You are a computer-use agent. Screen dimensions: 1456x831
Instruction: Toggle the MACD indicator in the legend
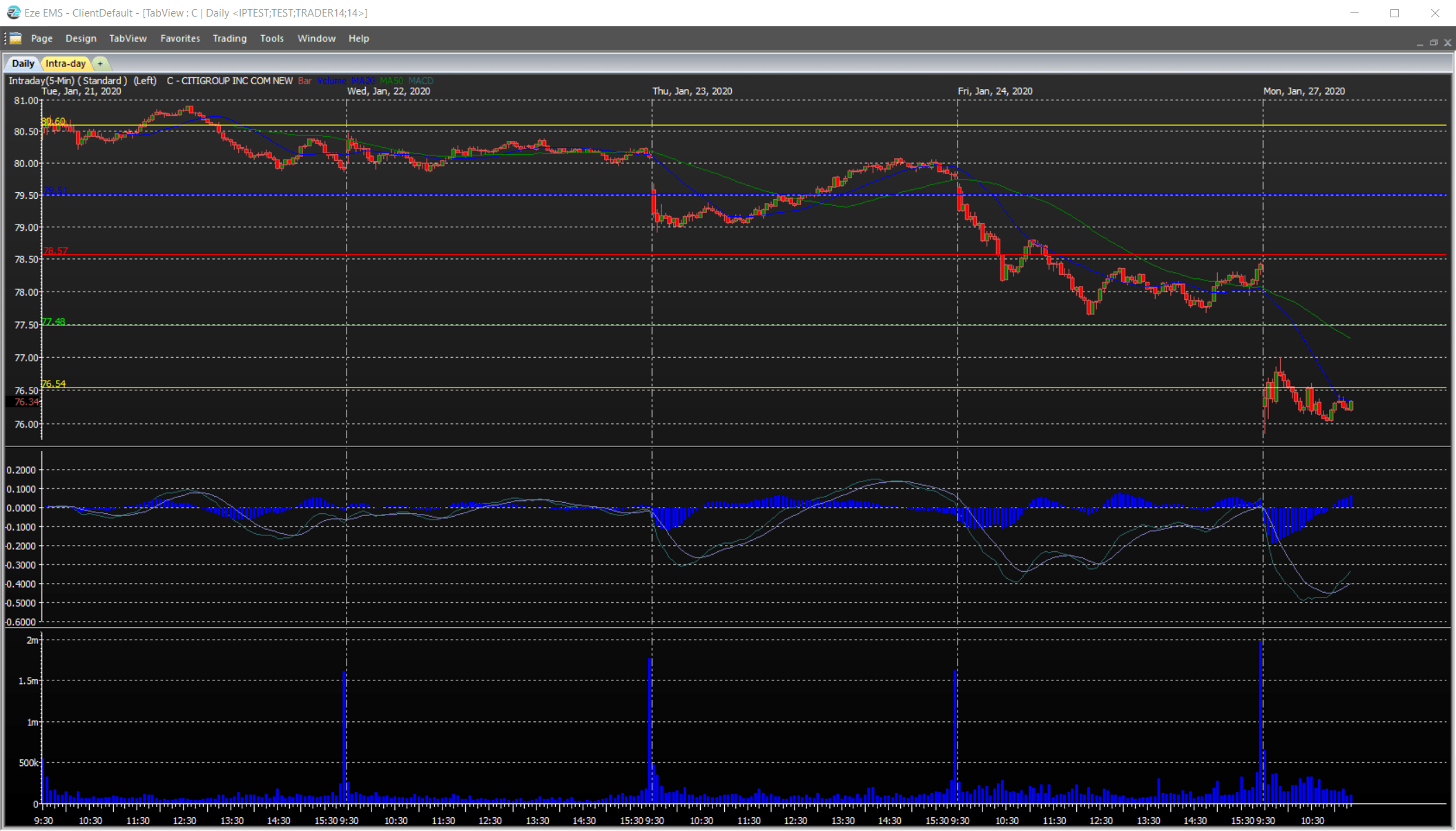coord(421,80)
